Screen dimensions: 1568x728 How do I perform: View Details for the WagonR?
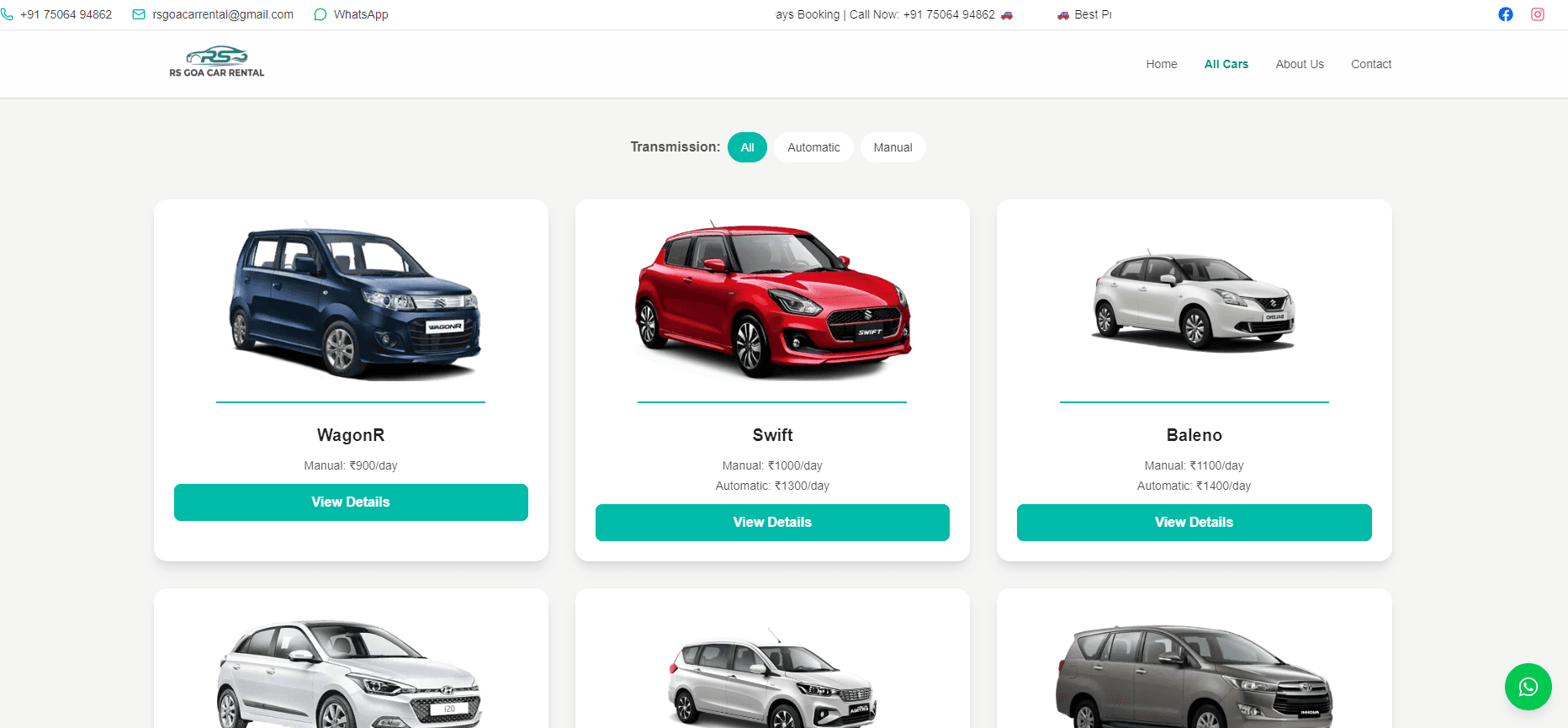click(x=351, y=502)
